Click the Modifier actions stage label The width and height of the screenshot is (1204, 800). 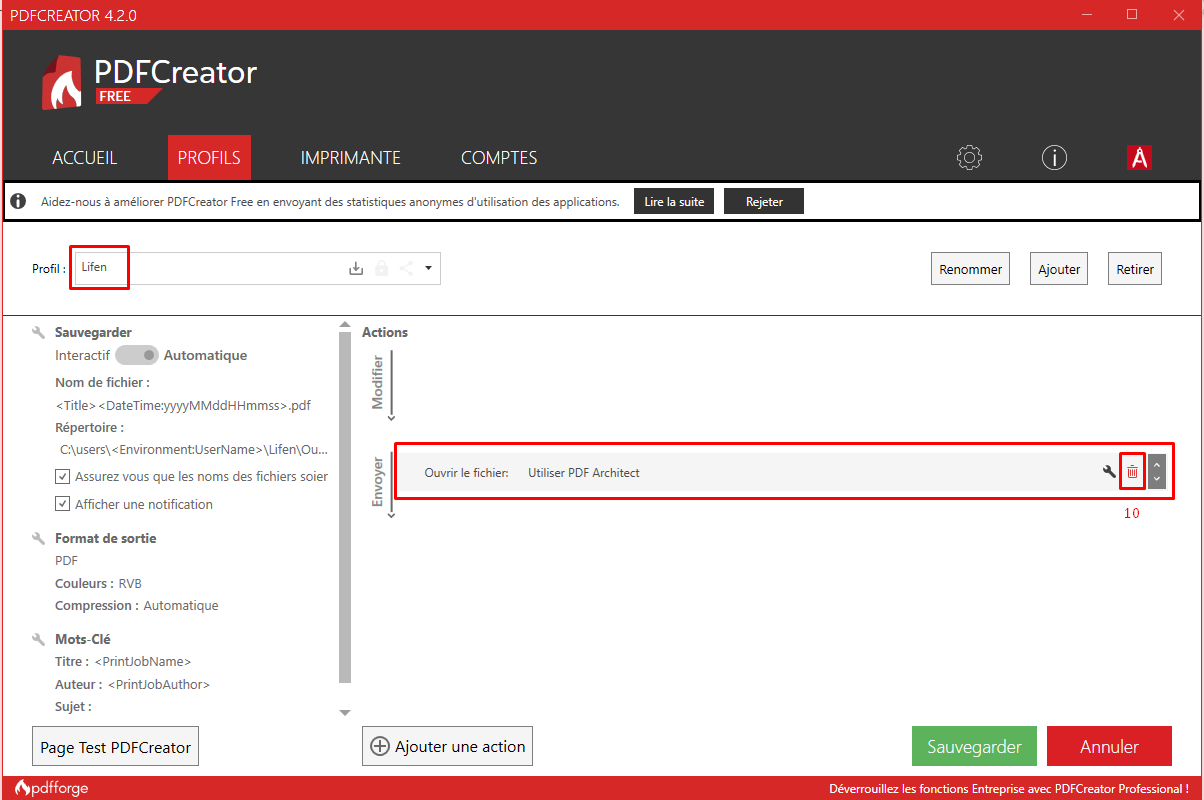[378, 381]
